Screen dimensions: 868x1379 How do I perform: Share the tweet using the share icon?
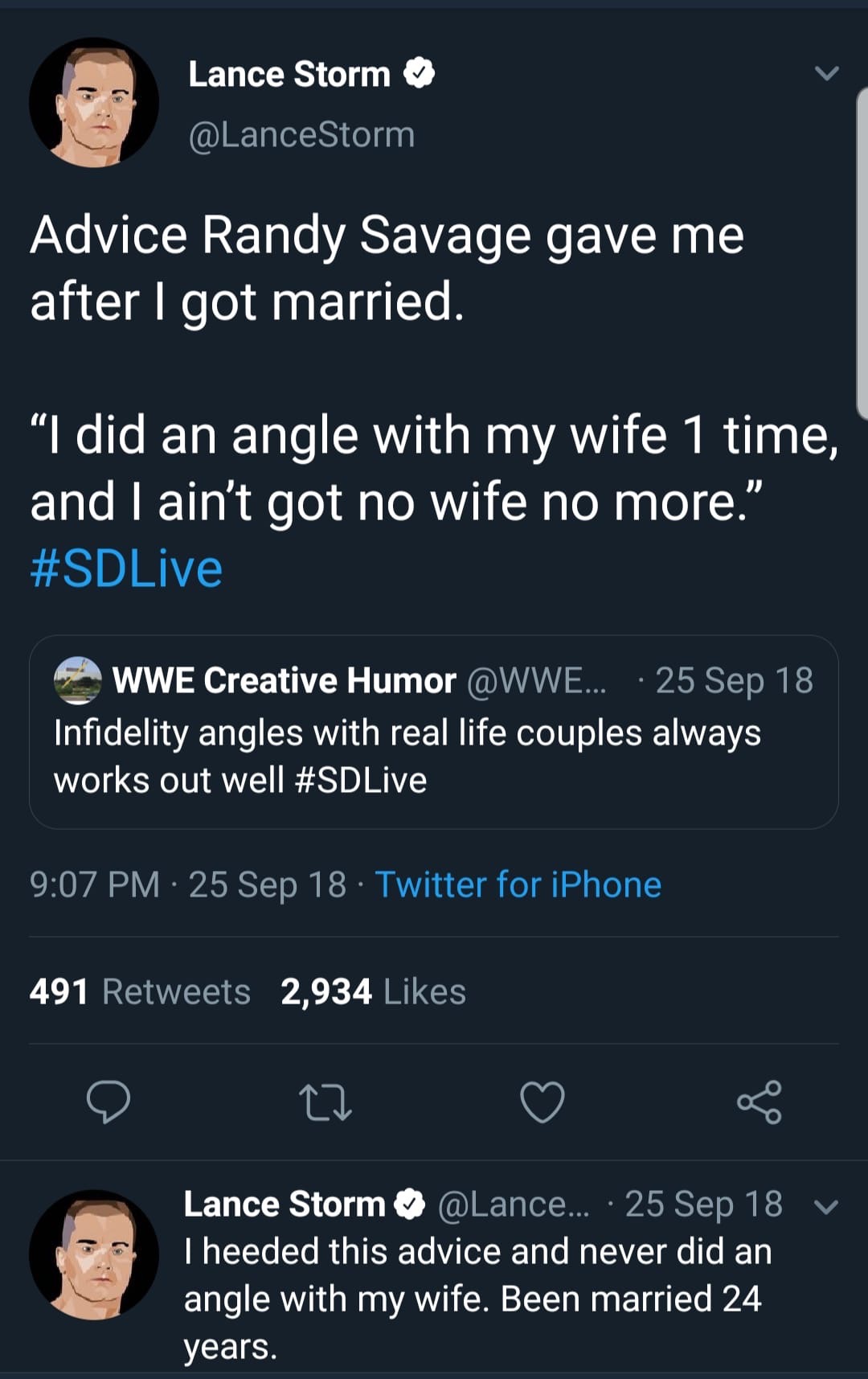759,1102
